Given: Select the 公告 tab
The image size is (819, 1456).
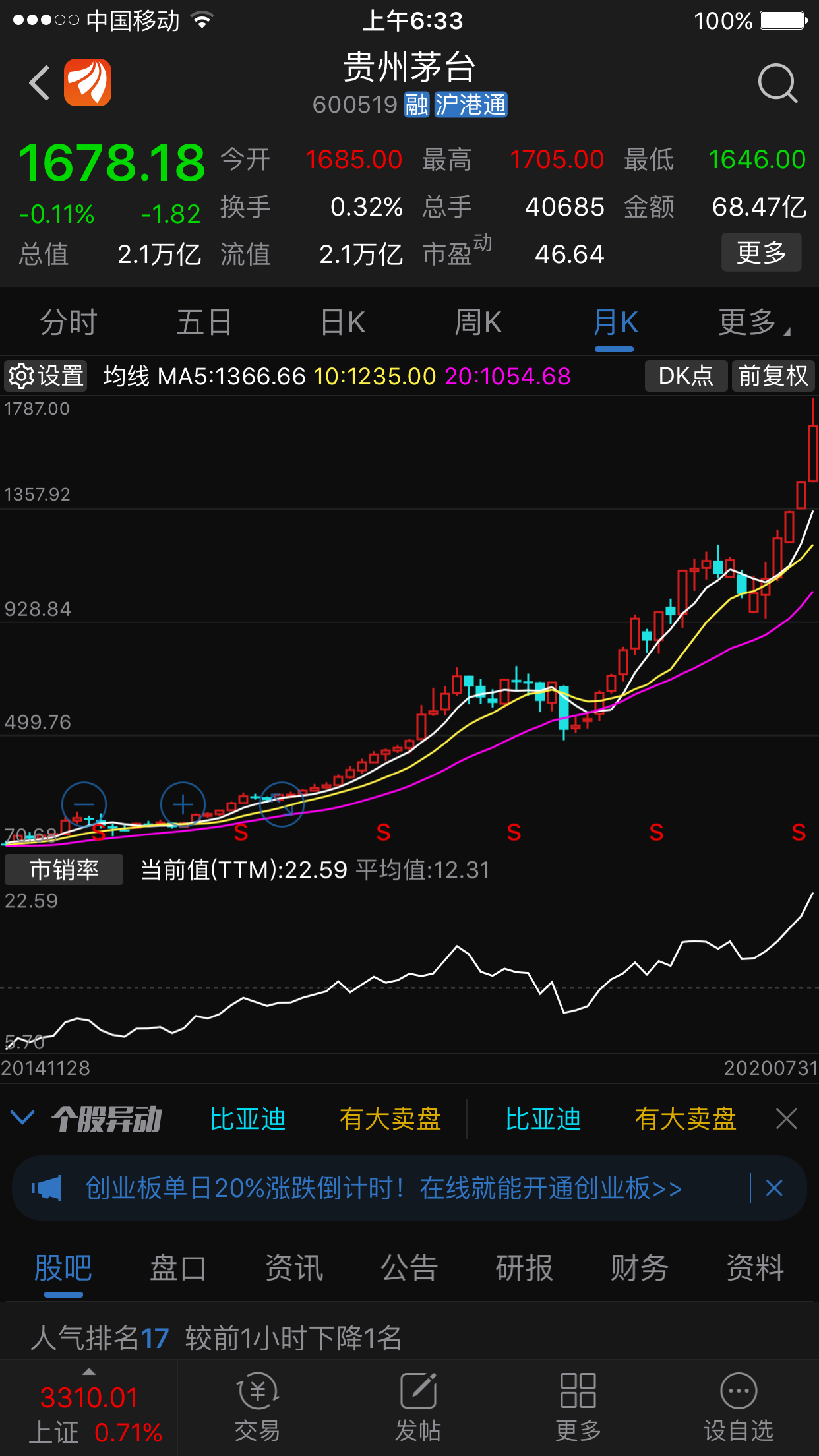Looking at the screenshot, I should 409,1268.
